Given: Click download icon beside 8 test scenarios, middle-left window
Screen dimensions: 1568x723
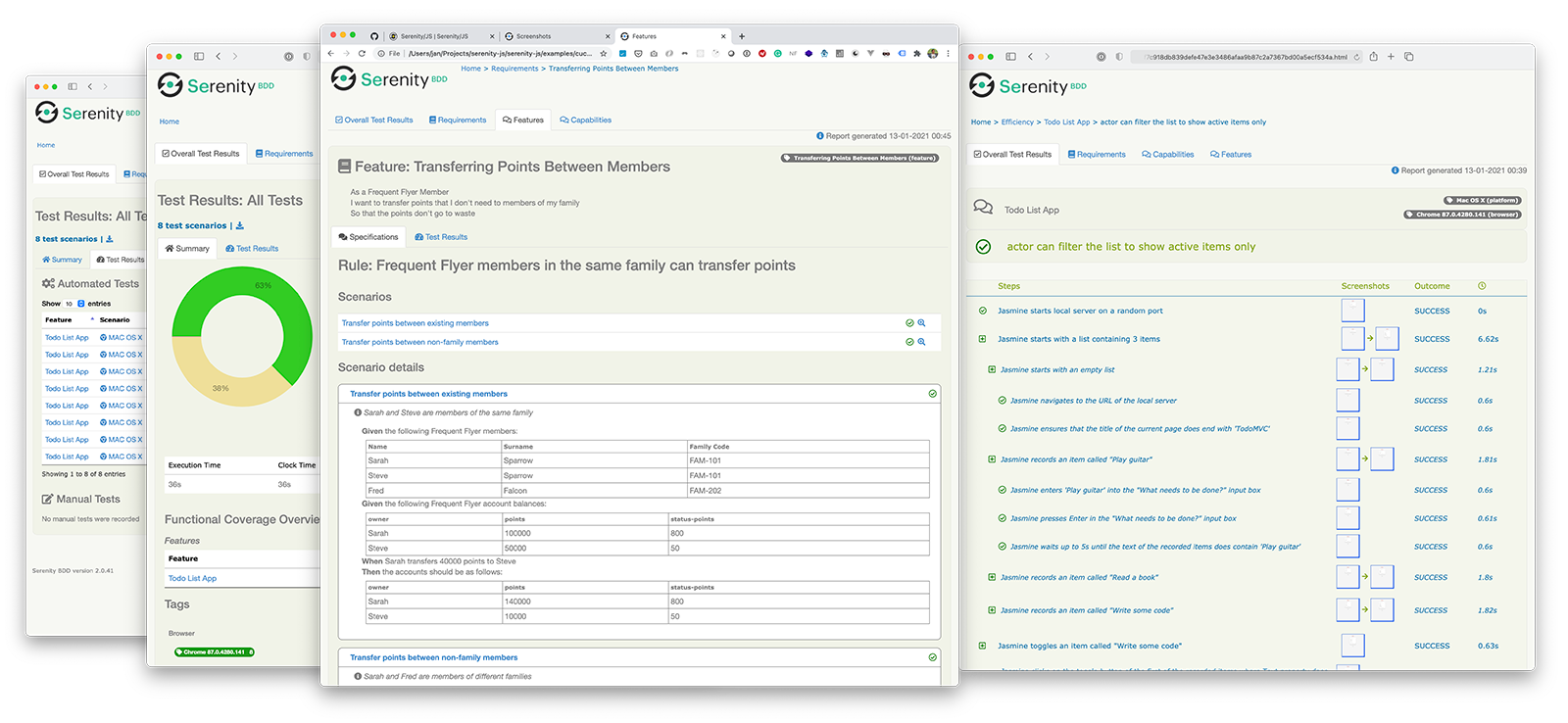Looking at the screenshot, I should point(240,225).
